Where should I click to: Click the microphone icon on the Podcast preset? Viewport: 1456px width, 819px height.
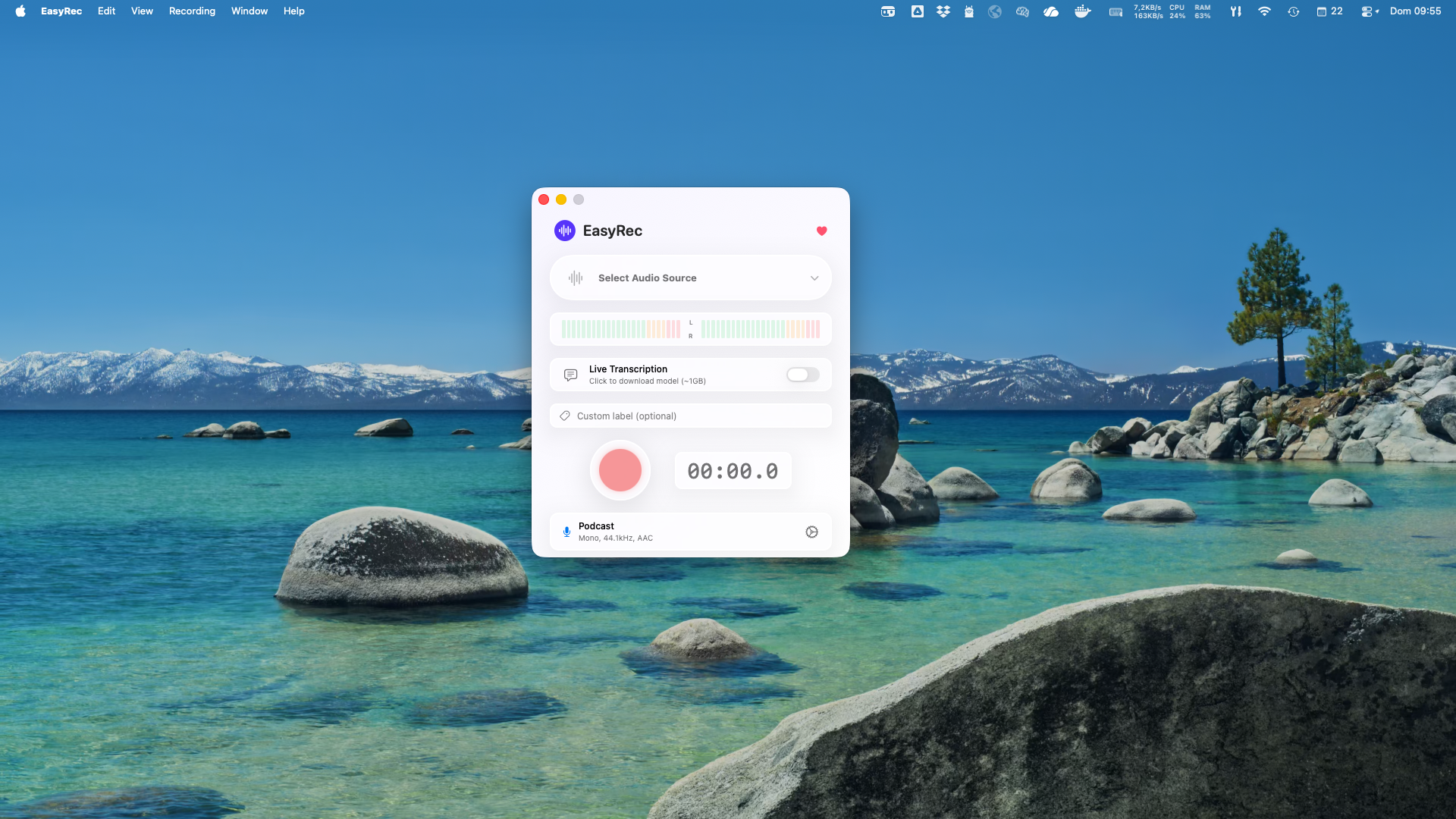[567, 532]
